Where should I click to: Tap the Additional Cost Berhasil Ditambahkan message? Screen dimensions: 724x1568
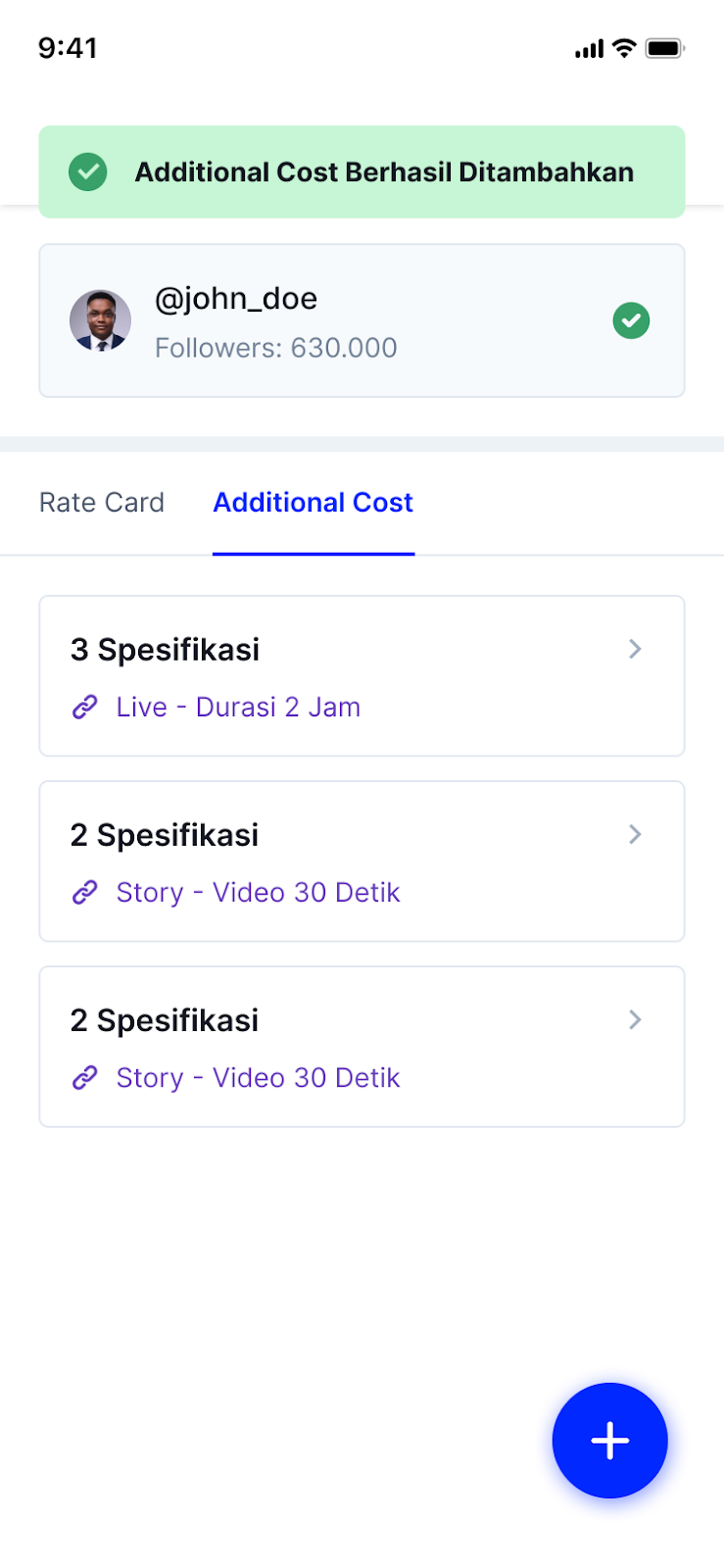pyautogui.click(x=384, y=172)
